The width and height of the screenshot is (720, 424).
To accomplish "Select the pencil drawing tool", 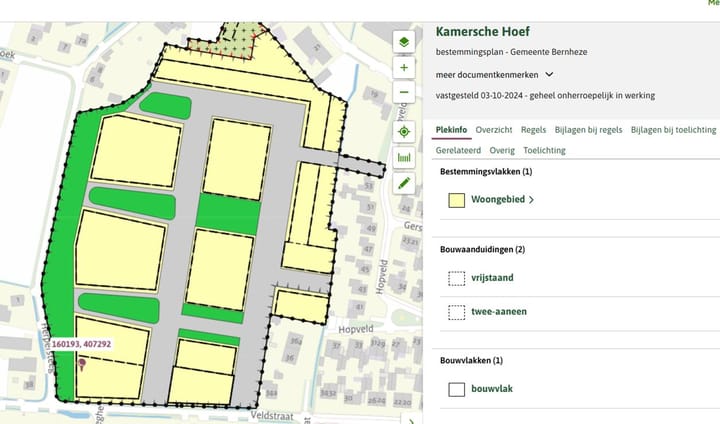I will tap(404, 183).
